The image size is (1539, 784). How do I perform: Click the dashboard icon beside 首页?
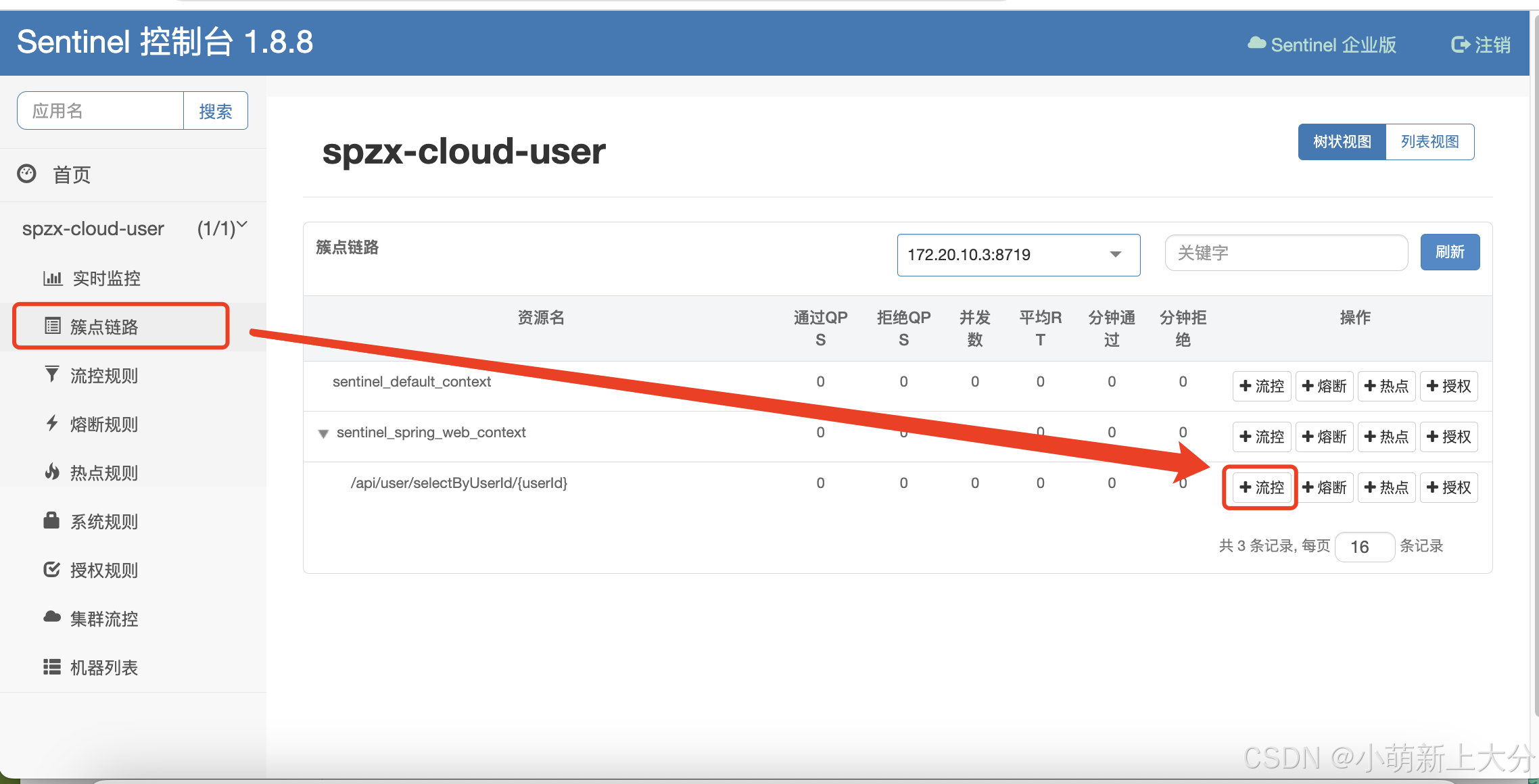click(x=26, y=174)
